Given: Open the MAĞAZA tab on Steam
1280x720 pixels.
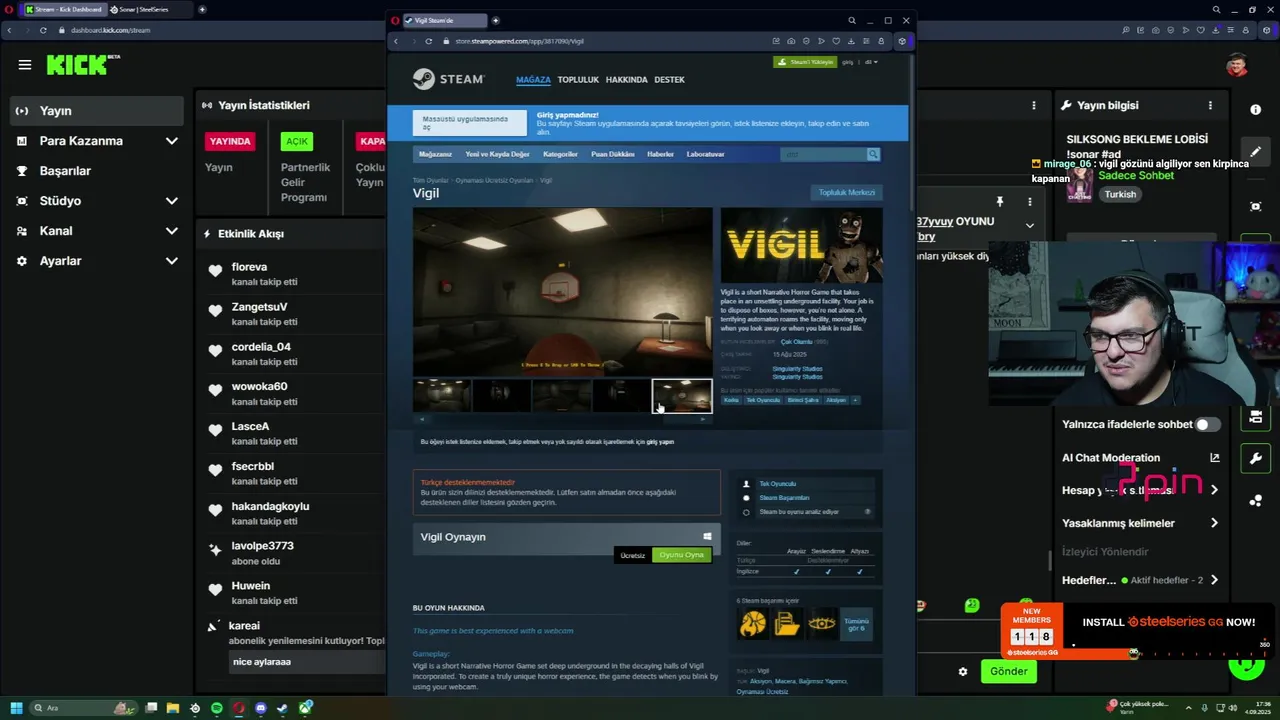Looking at the screenshot, I should (x=533, y=80).
